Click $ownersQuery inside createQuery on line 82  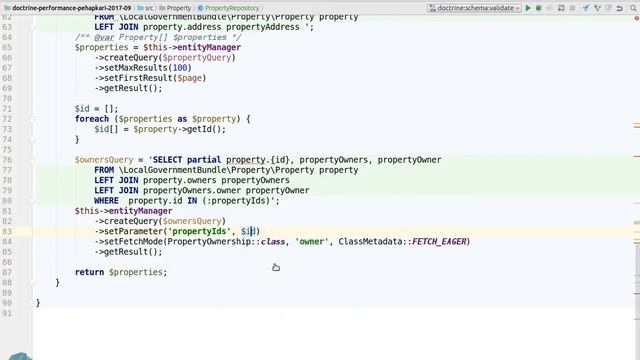(x=192, y=221)
